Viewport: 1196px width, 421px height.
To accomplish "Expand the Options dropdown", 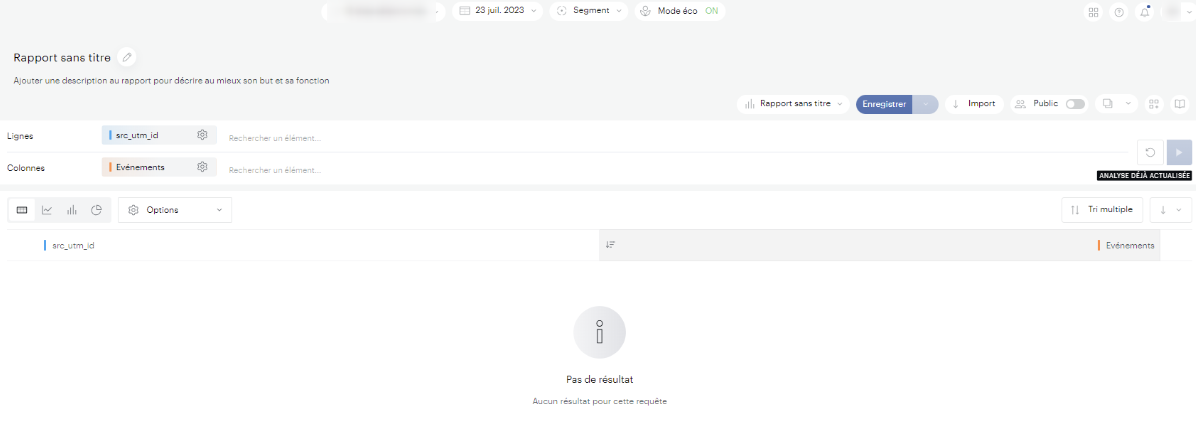I will (175, 210).
